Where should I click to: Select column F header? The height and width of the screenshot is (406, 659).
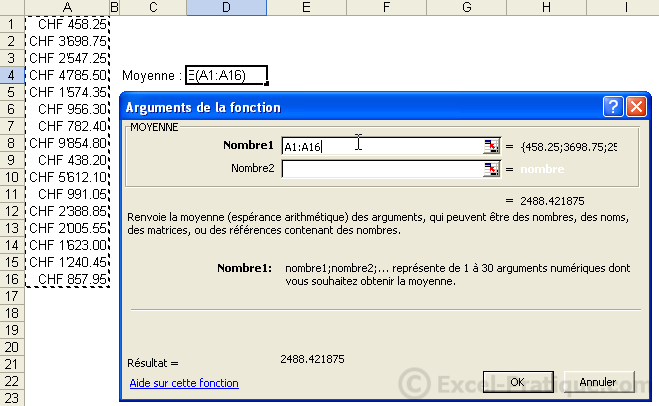point(386,7)
